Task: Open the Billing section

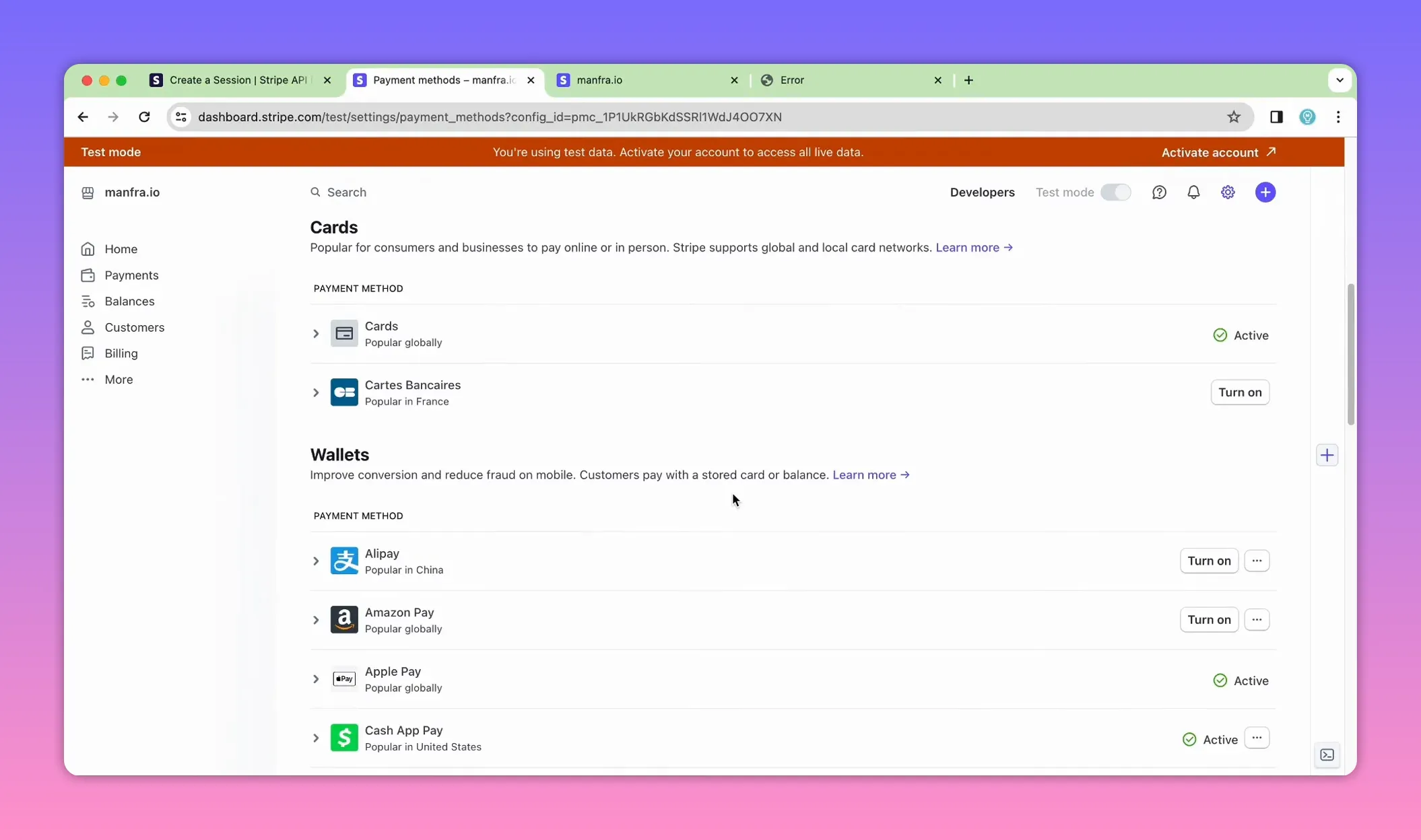Action: point(120,353)
